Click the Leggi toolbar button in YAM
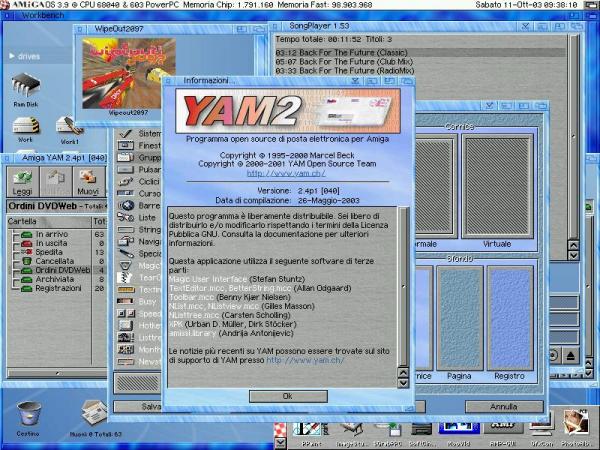The image size is (600, 450). (23, 181)
